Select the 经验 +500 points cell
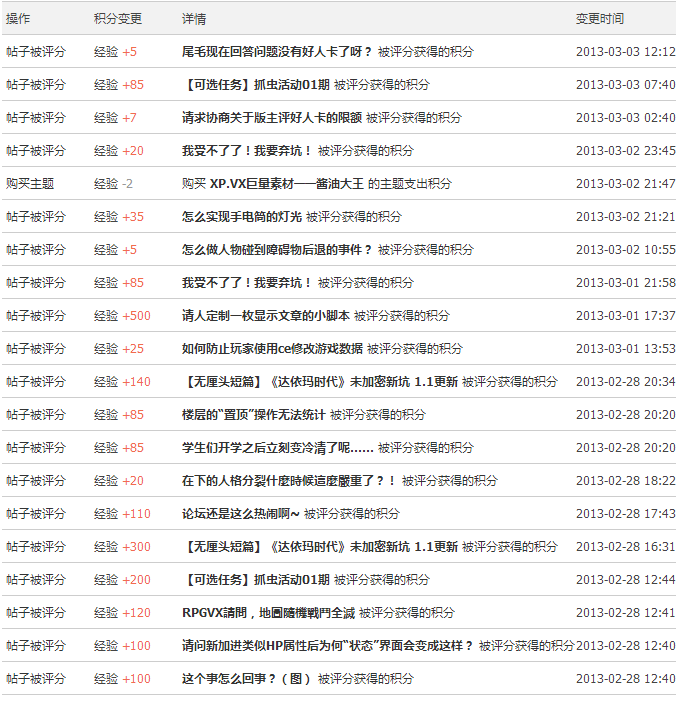The image size is (676, 701). pos(122,316)
